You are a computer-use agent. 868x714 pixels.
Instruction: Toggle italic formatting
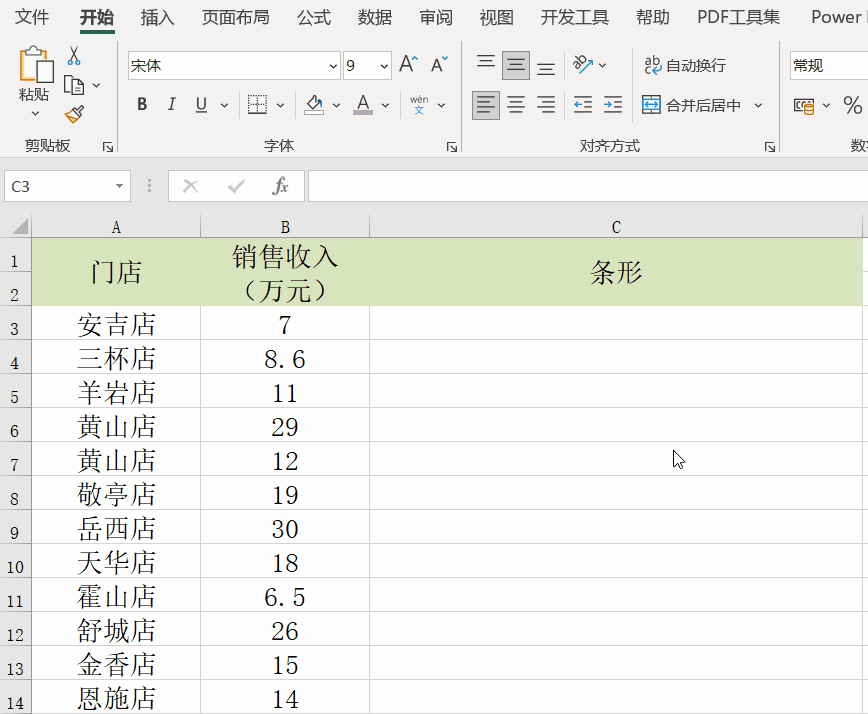click(x=172, y=105)
